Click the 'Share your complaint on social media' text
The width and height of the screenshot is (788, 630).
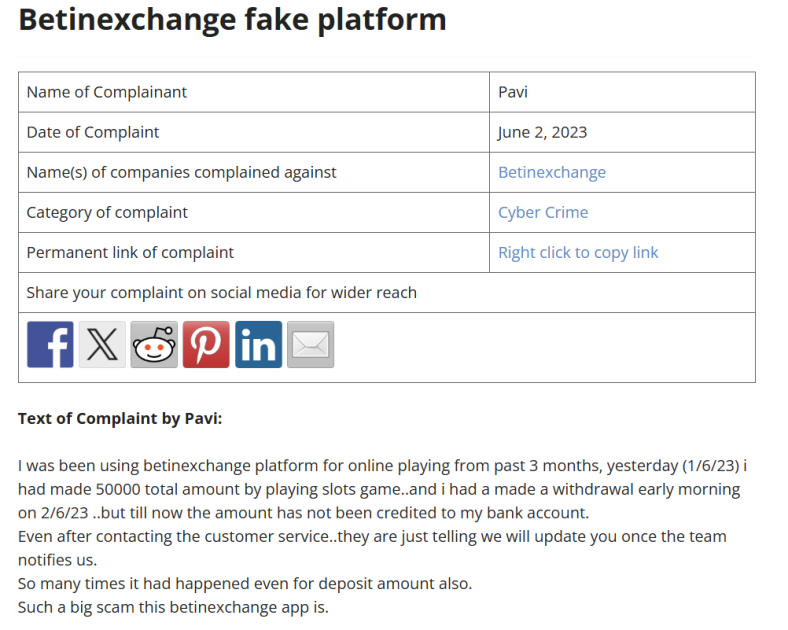221,292
